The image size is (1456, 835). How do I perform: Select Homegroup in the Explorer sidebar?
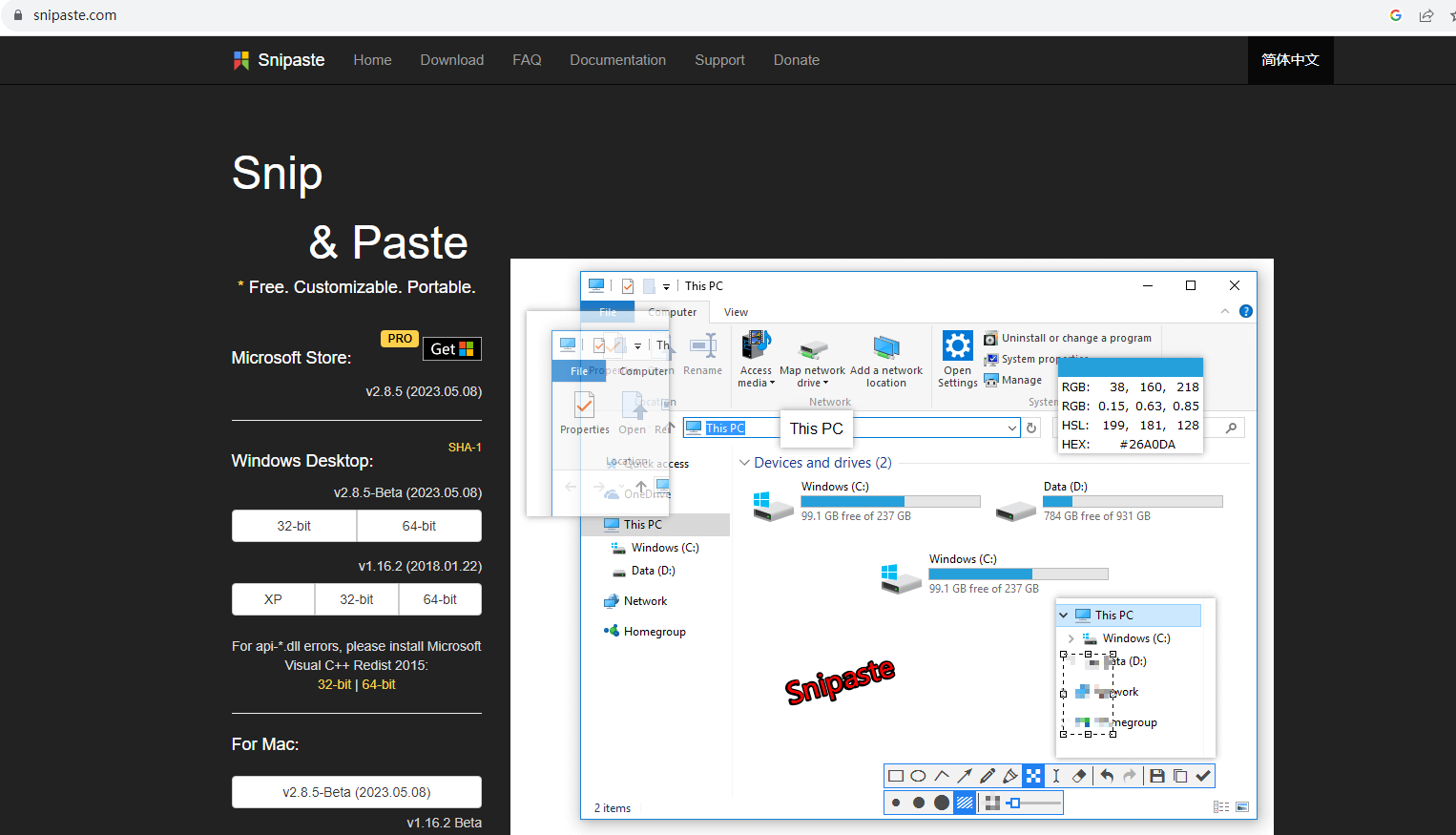point(644,632)
